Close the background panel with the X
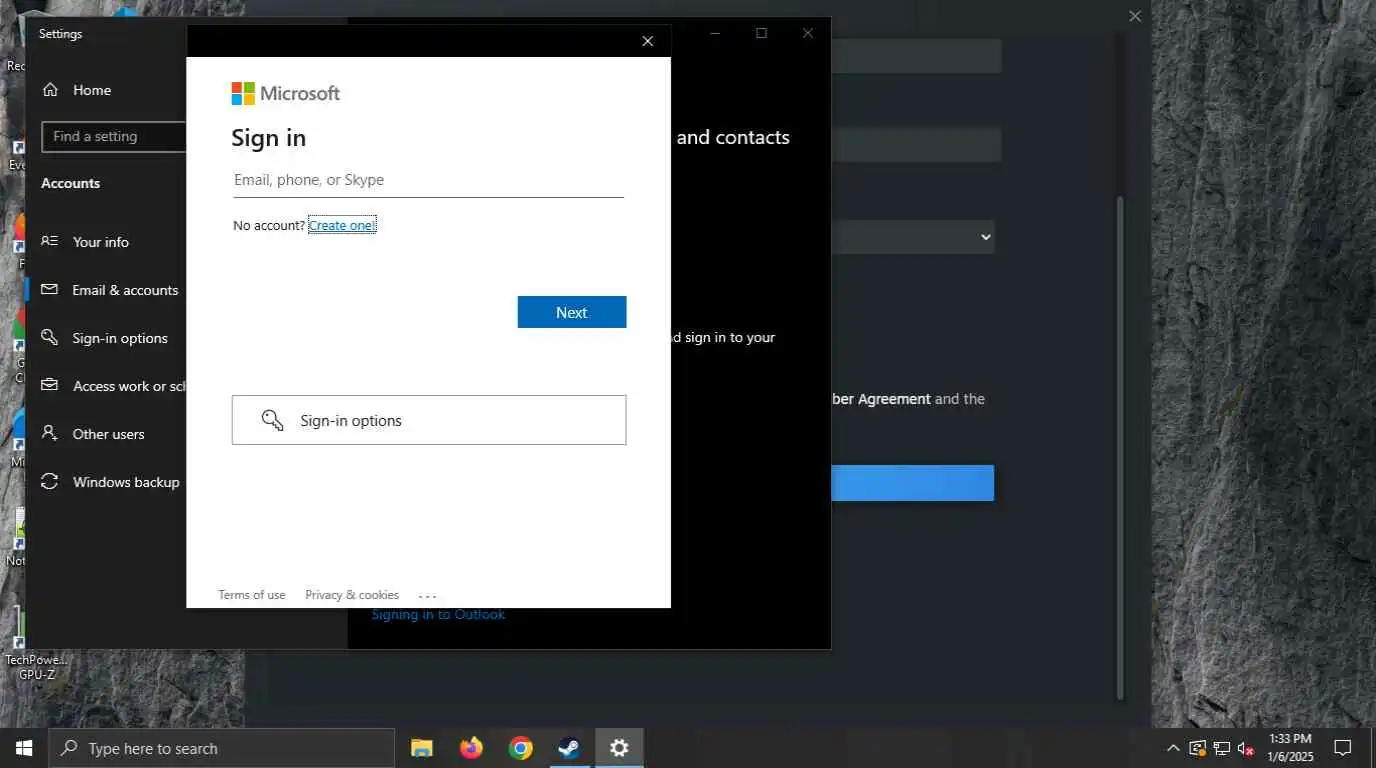Screen dimensions: 1376x768 1135,16
